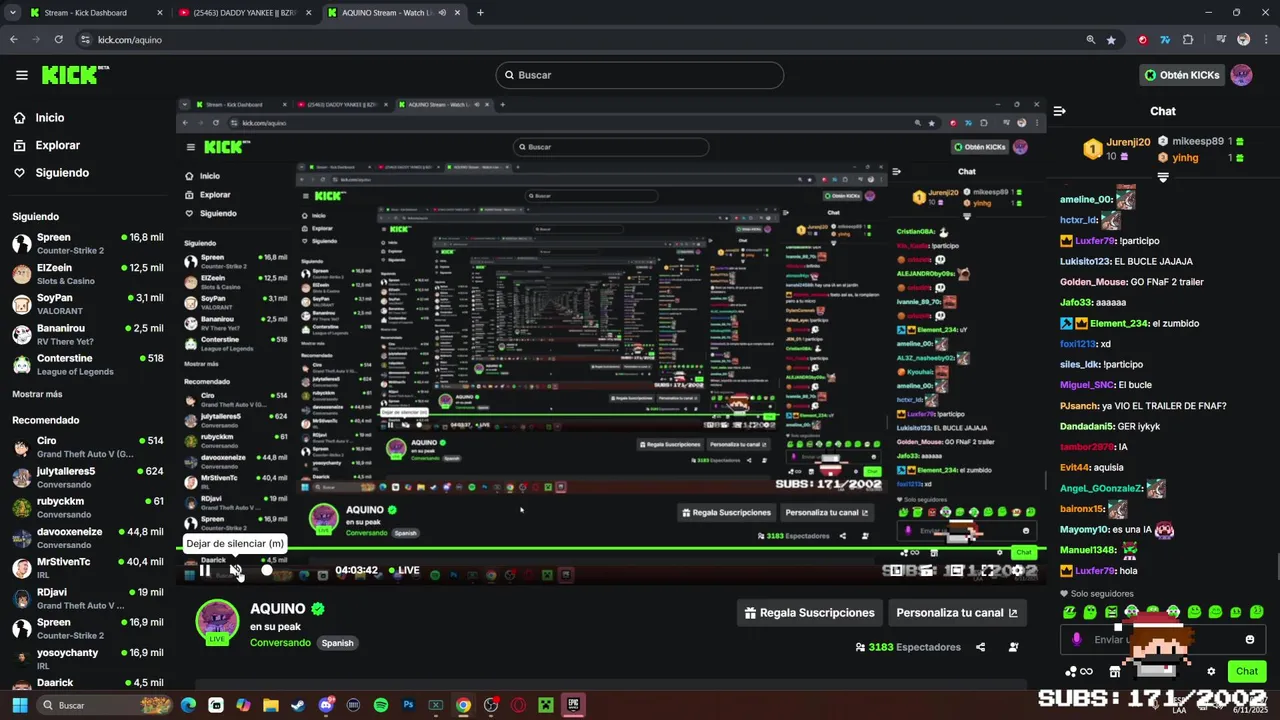Focus the Buscar search field
The image size is (1280, 720).
click(x=640, y=75)
